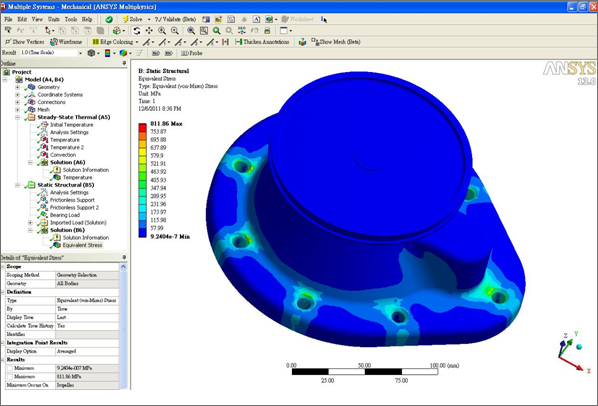The image size is (598, 406).
Task: Click the Probe tool button
Action: (x=192, y=53)
